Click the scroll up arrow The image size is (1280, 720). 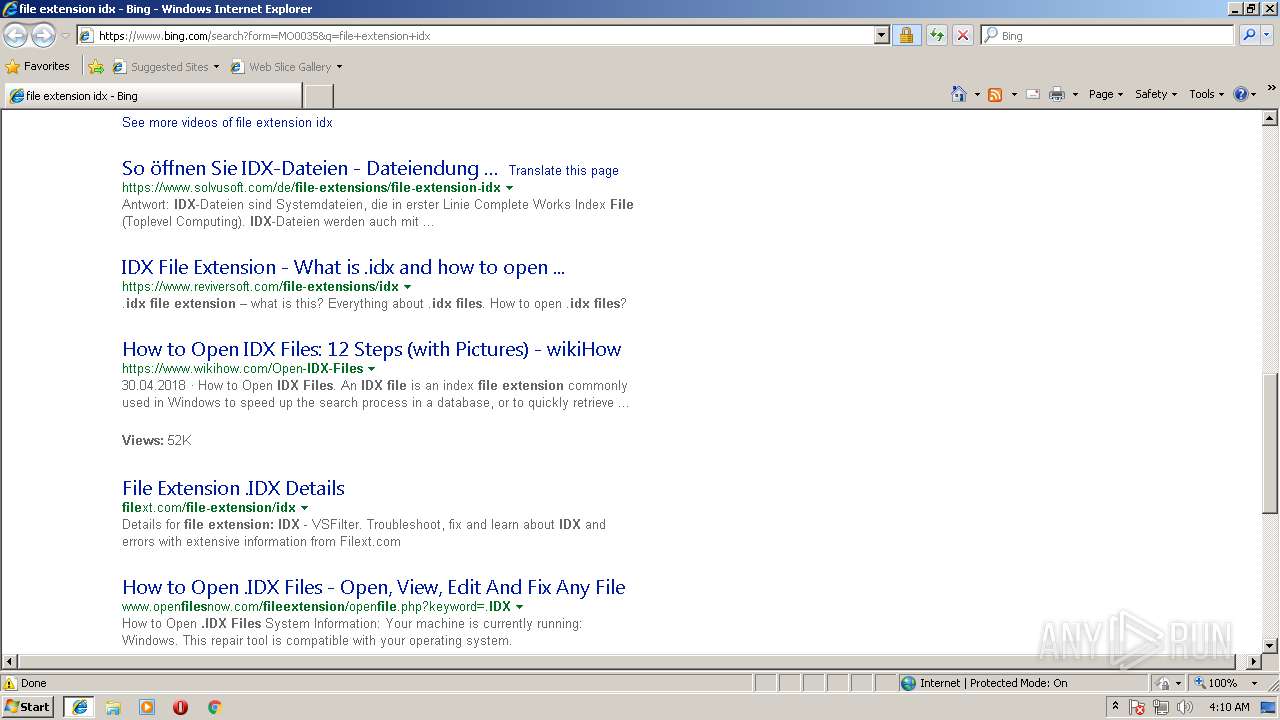click(1270, 118)
